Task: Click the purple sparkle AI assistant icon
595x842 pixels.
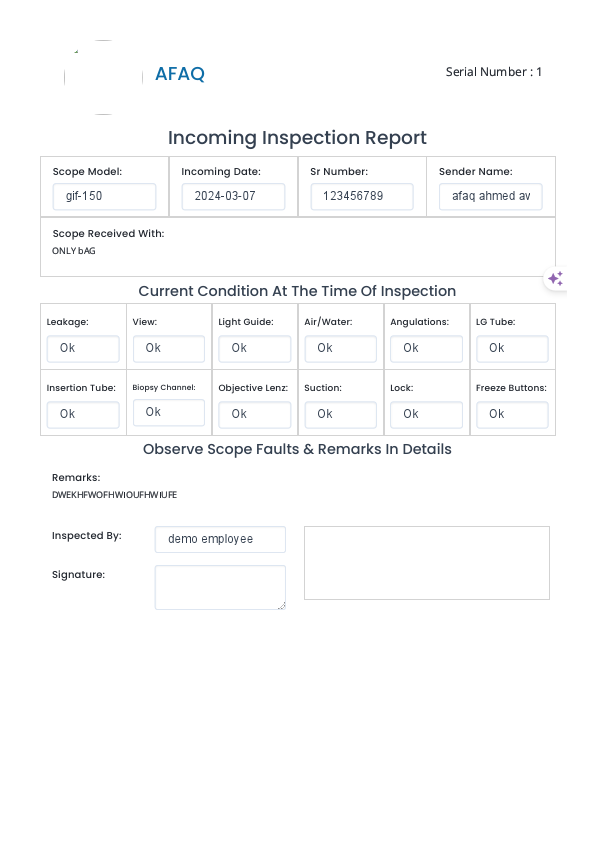Action: pos(555,278)
